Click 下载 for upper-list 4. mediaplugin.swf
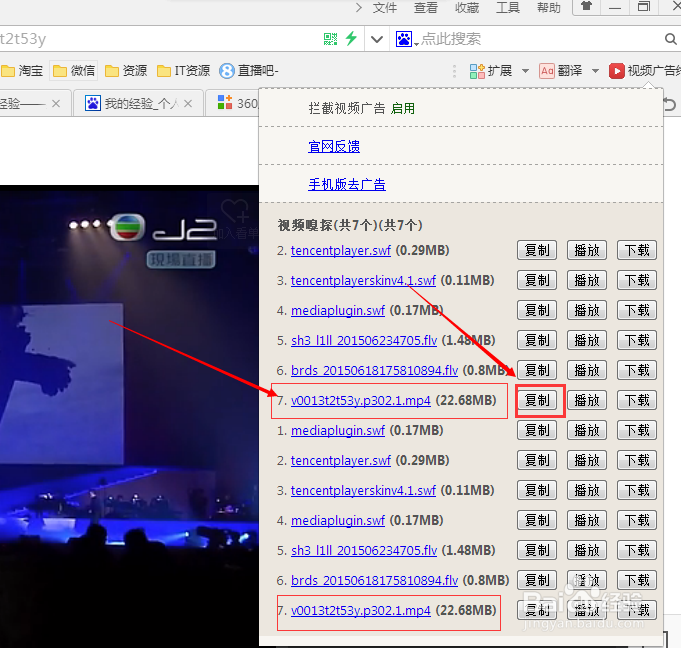The height and width of the screenshot is (648, 681). coord(637,310)
